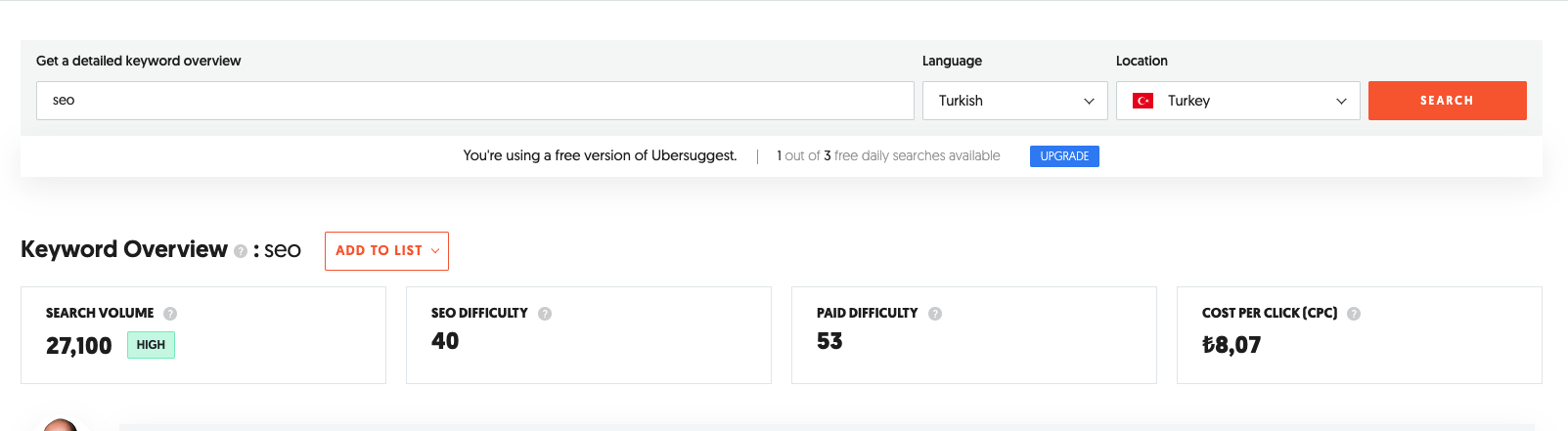Select the Search Volume card
1568x431 pixels.
[x=203, y=335]
